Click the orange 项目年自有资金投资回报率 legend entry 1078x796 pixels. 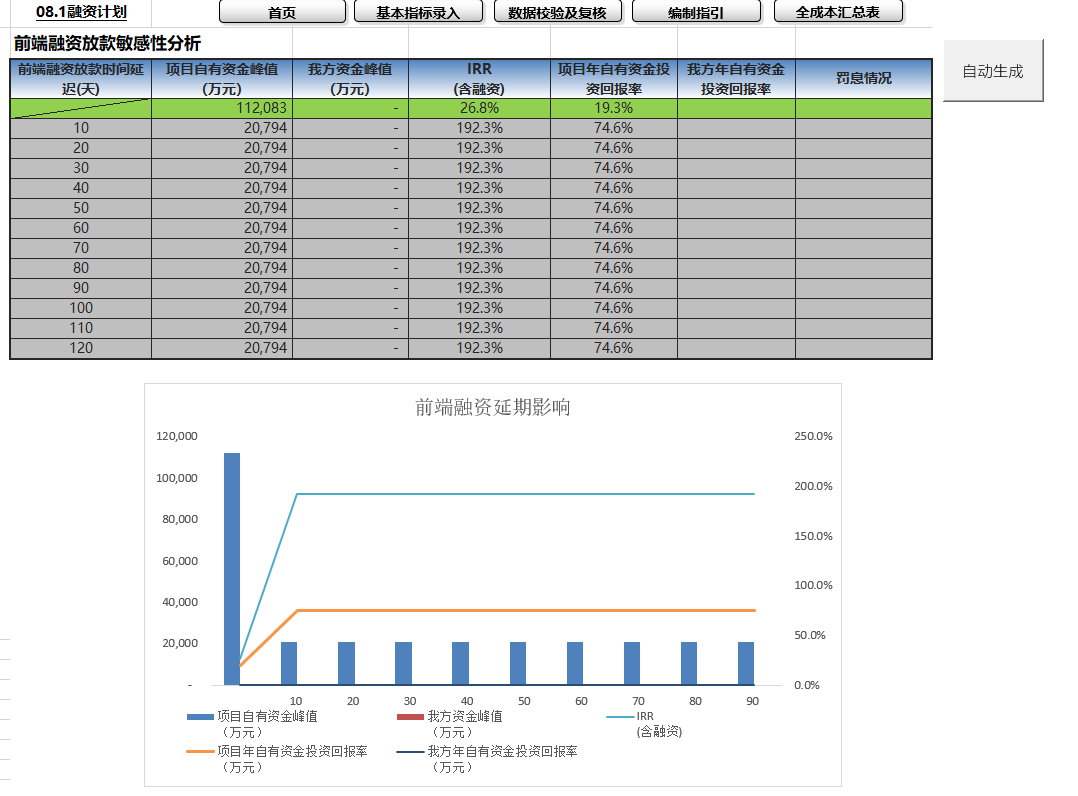tap(292, 751)
